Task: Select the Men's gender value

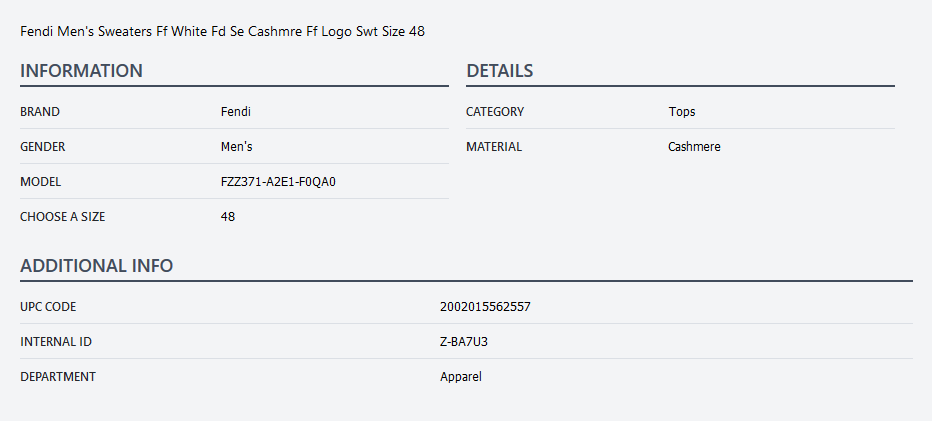Action: [x=236, y=147]
